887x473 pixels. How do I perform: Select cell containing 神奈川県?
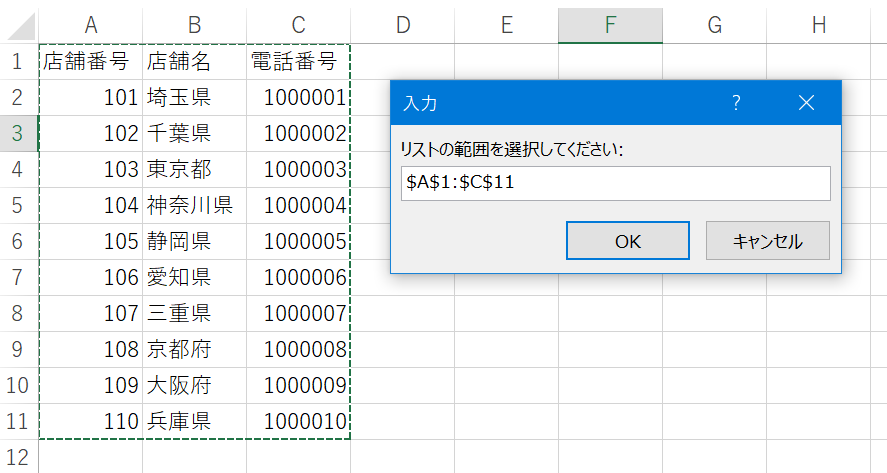[x=195, y=205]
